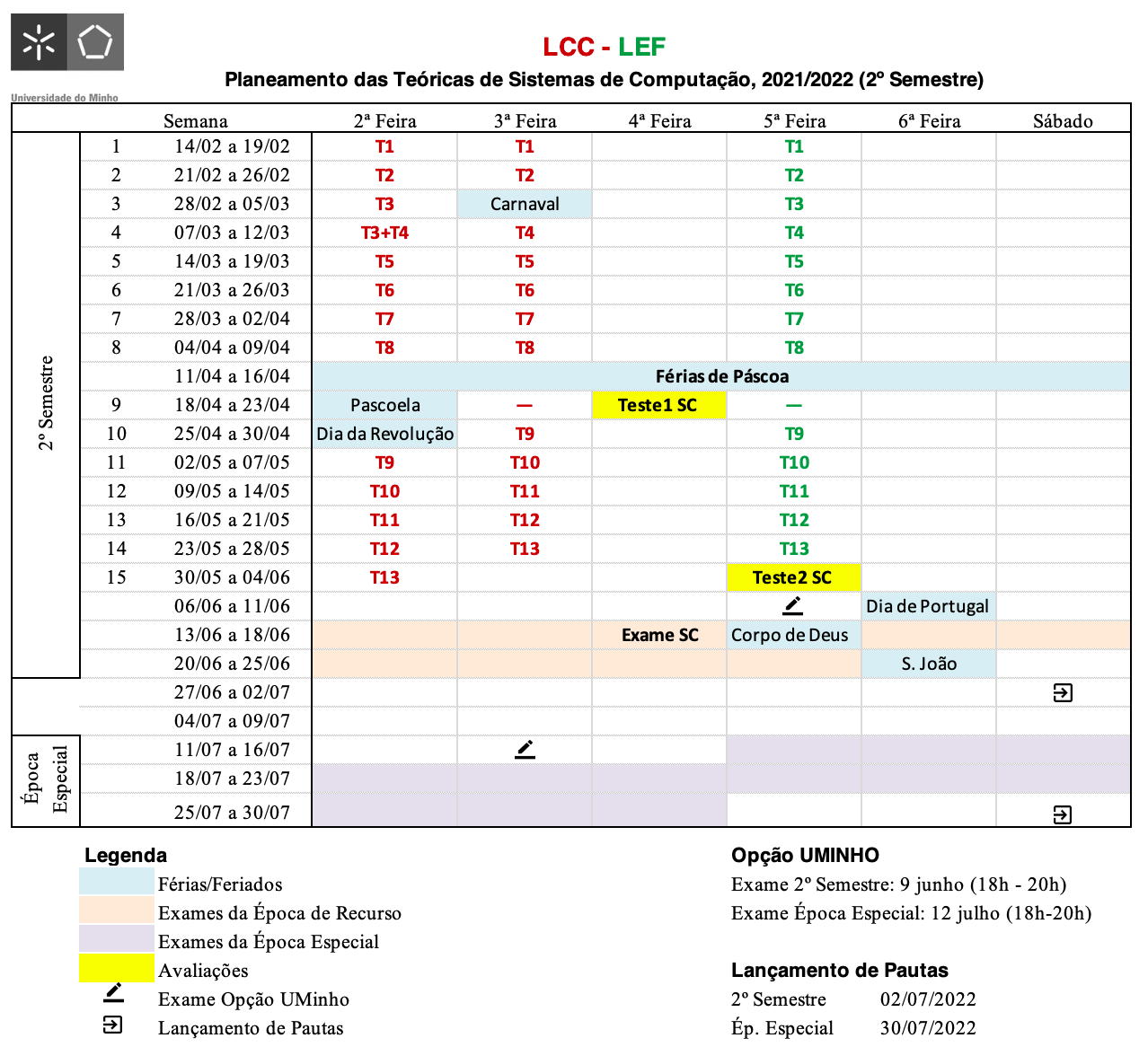
Task: Select the date 02/07/2022
Action: [x=928, y=999]
